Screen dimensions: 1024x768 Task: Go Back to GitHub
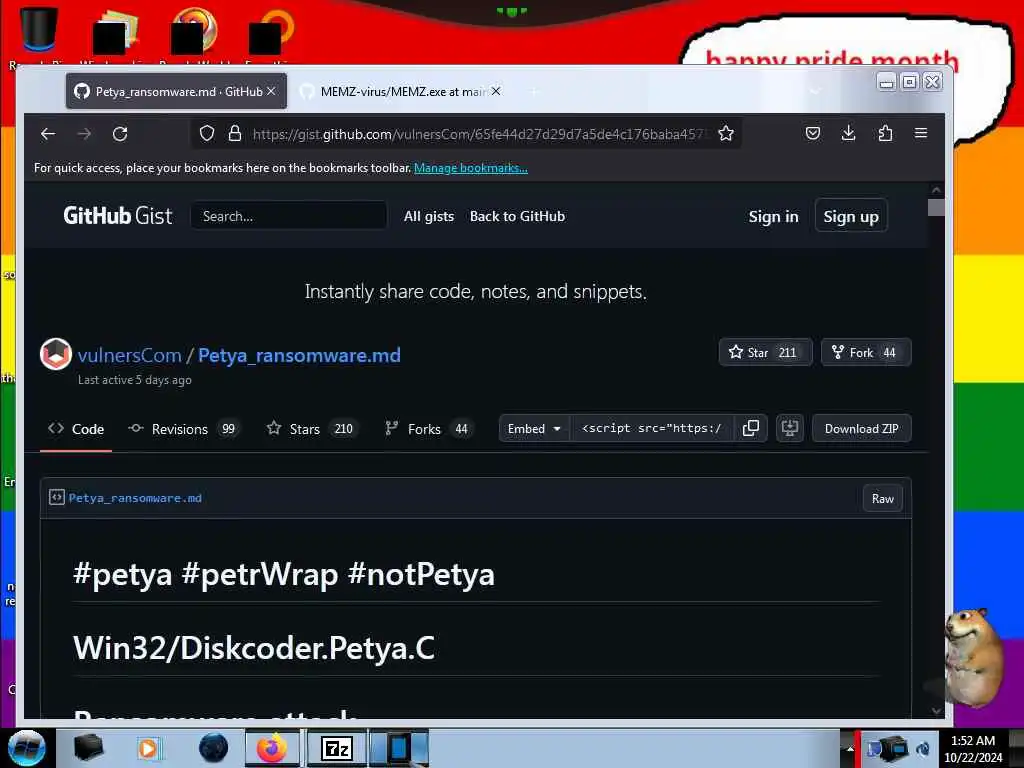tap(517, 216)
